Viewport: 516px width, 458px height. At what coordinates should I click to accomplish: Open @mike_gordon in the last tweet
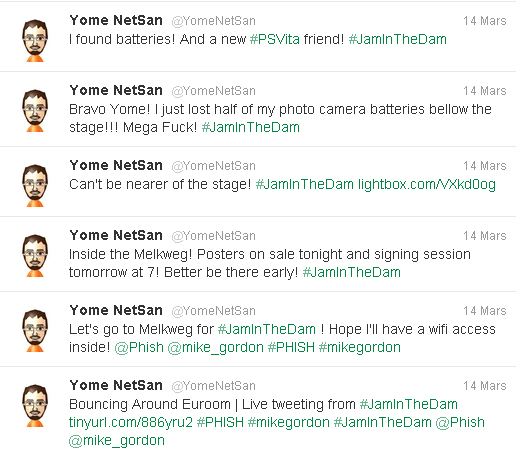[117, 440]
